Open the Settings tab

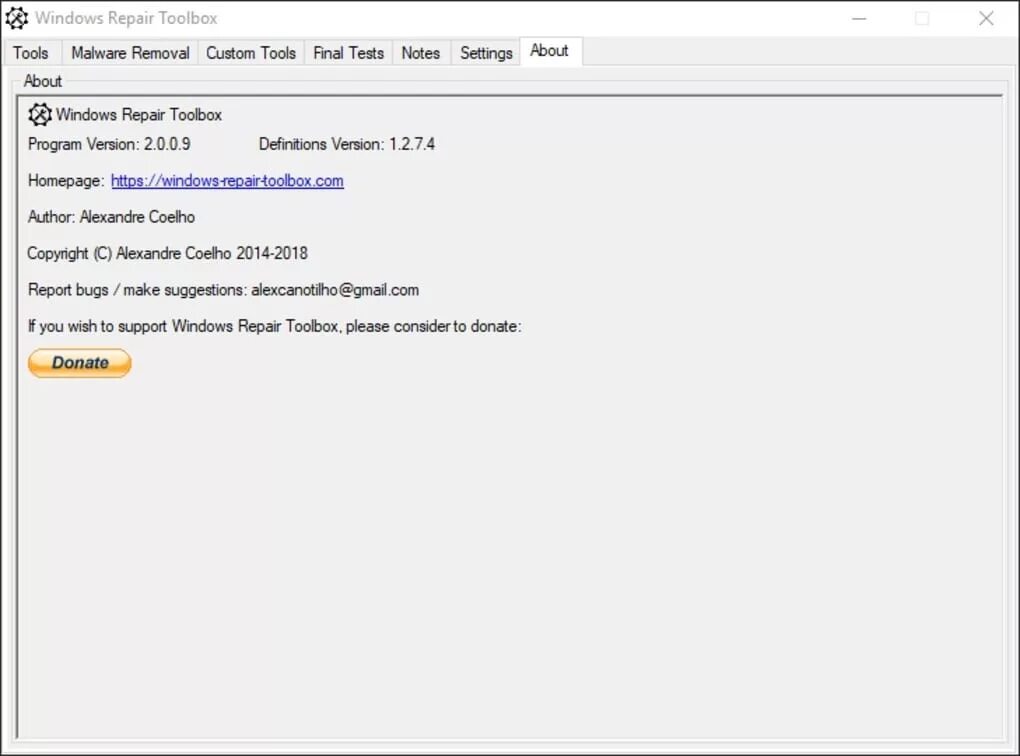point(486,53)
